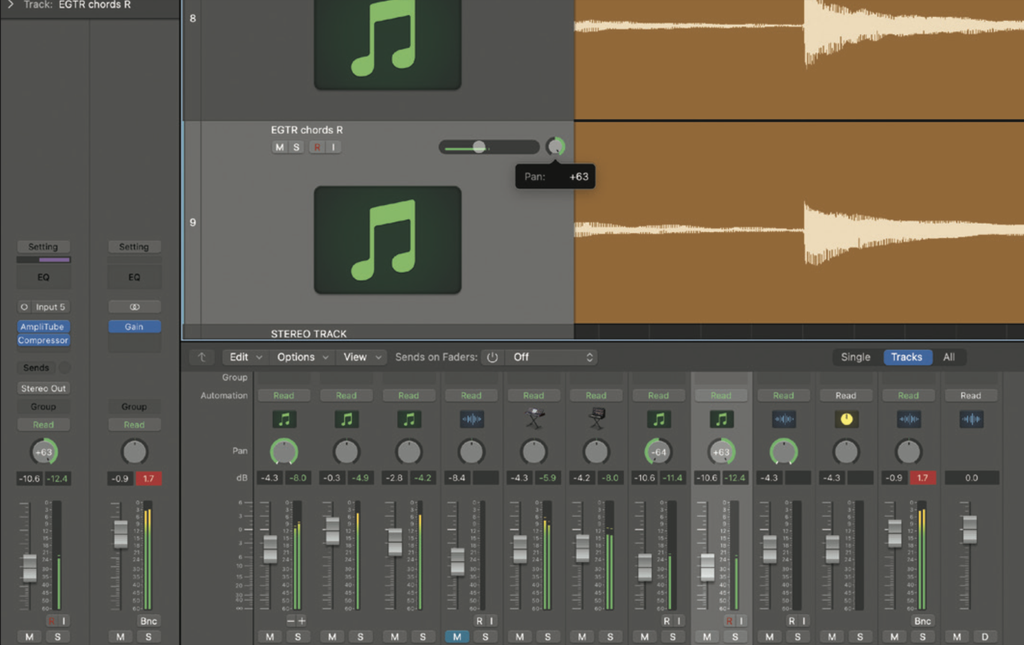
Task: Open the large music note icon on track 9
Action: [x=387, y=240]
